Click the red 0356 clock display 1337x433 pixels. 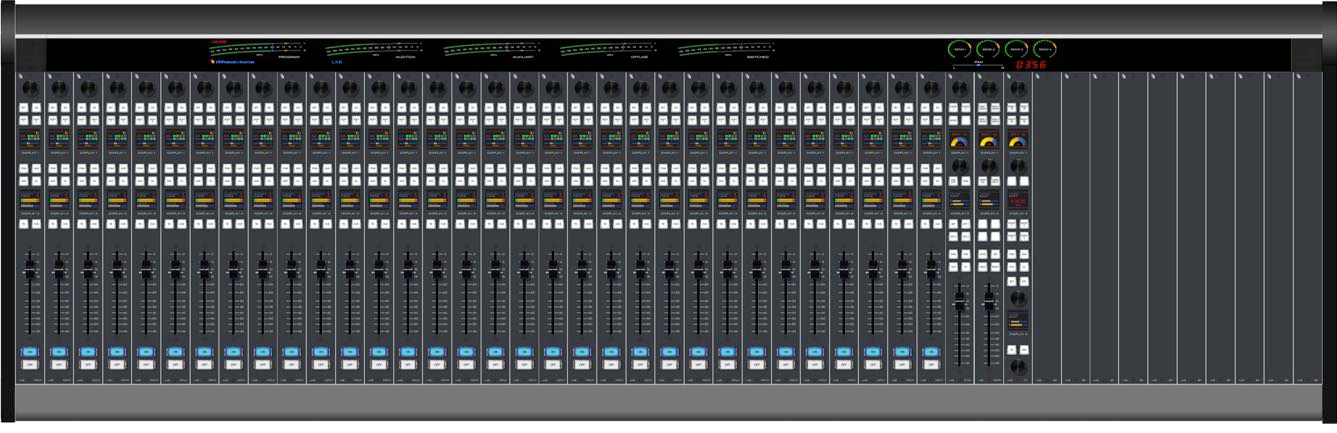[x=1030, y=64]
